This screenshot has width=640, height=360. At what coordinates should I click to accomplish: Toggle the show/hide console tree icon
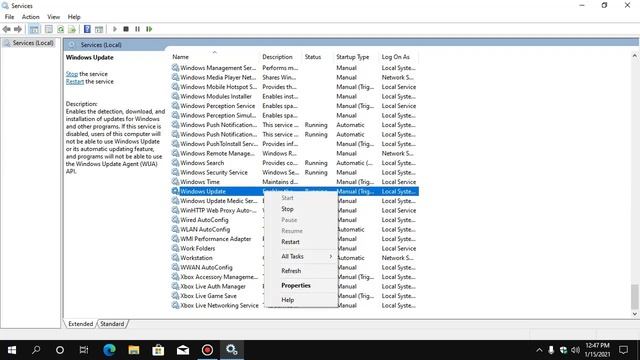click(34, 29)
